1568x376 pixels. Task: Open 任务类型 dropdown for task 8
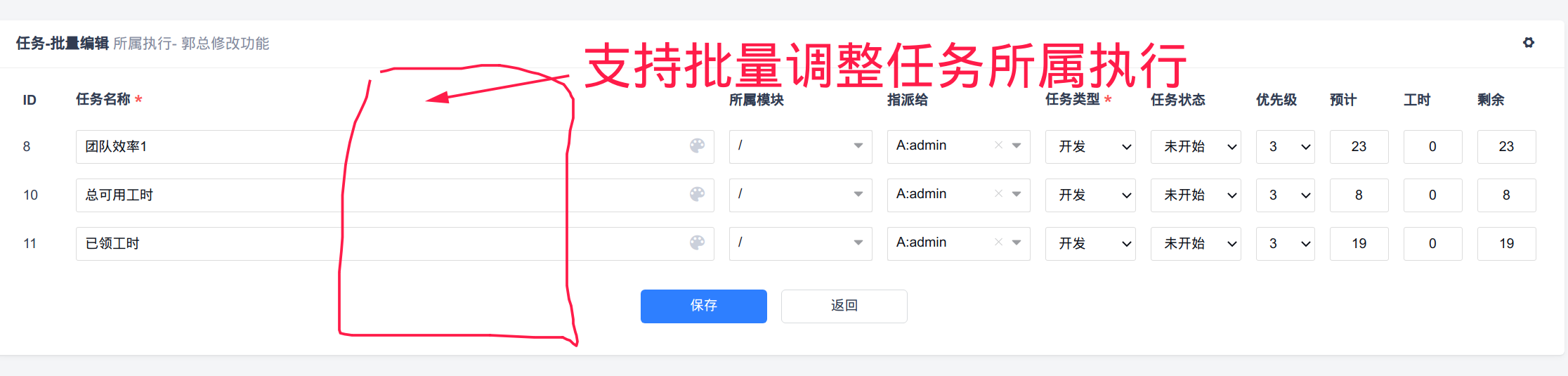1090,146
